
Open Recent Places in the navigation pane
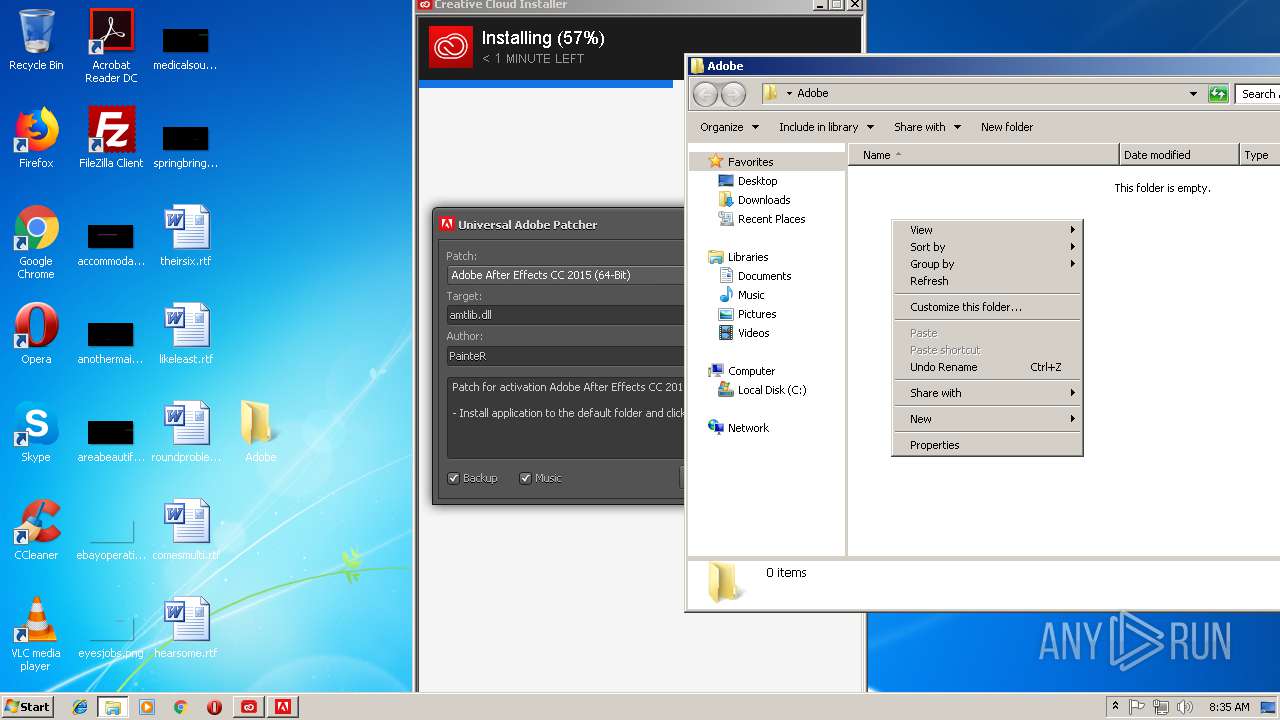click(x=771, y=219)
